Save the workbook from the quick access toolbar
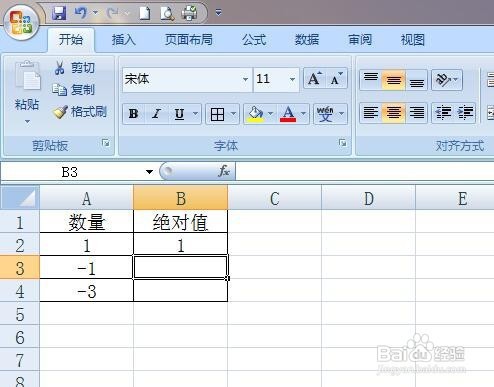 (x=59, y=13)
